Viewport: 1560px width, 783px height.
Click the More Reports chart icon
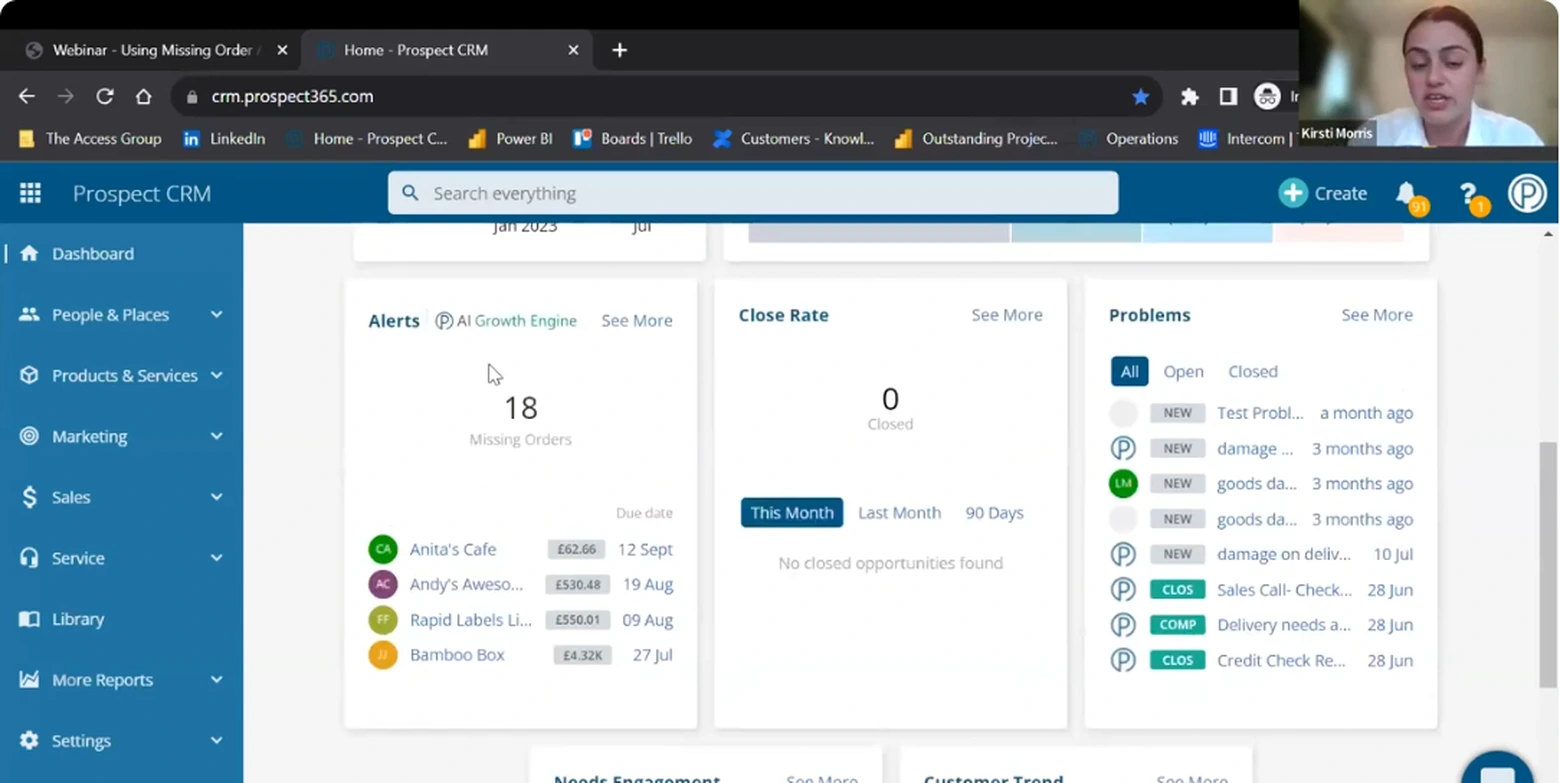(x=29, y=680)
